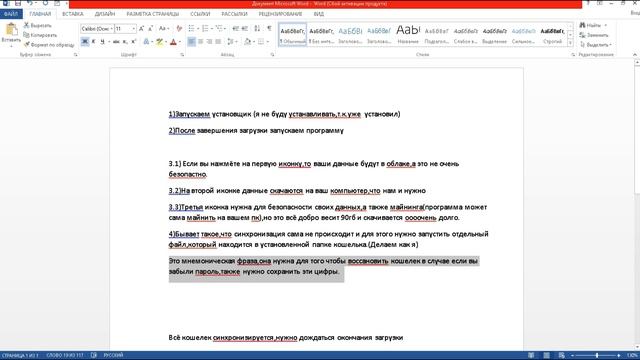Screen dimensions: 640x360
Task: Open paragraph dialog launcher in Абзац group
Action: (x=272, y=55)
